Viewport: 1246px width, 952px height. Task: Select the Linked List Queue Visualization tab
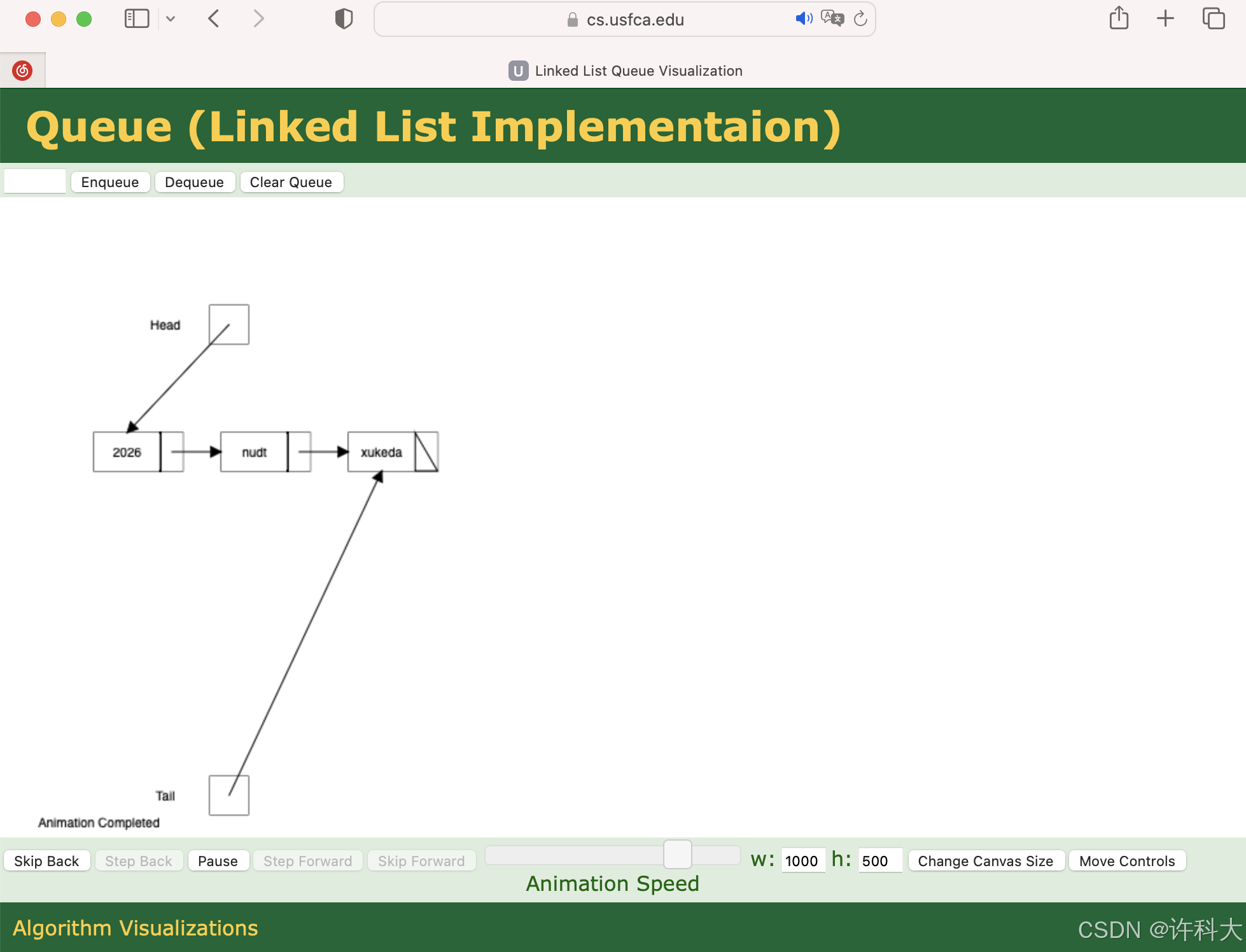point(625,71)
